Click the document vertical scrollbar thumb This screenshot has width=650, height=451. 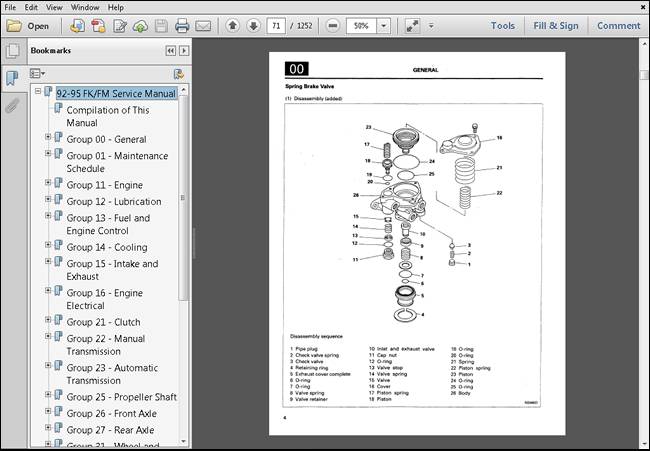(644, 75)
